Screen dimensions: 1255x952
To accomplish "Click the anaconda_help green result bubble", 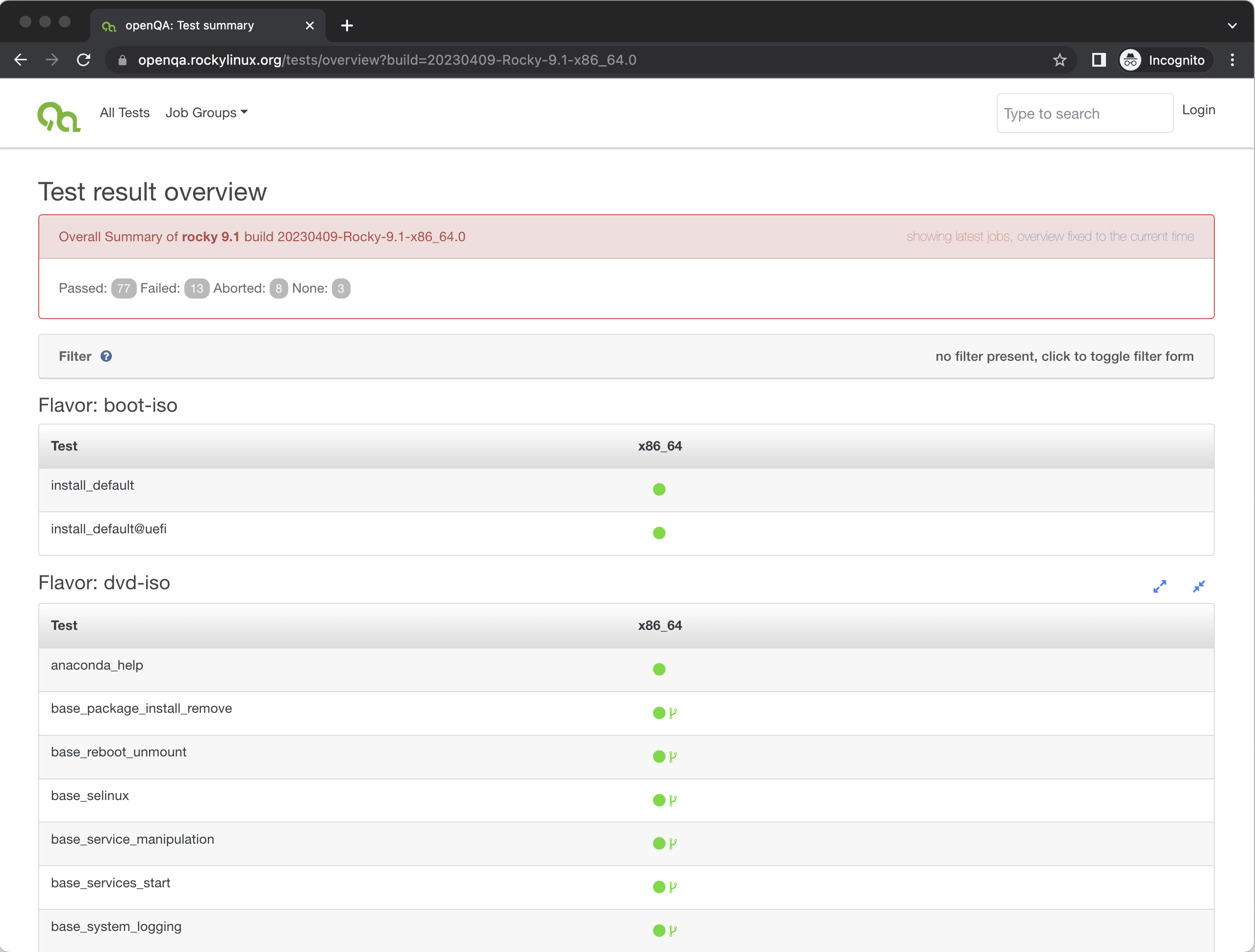I will pyautogui.click(x=659, y=669).
